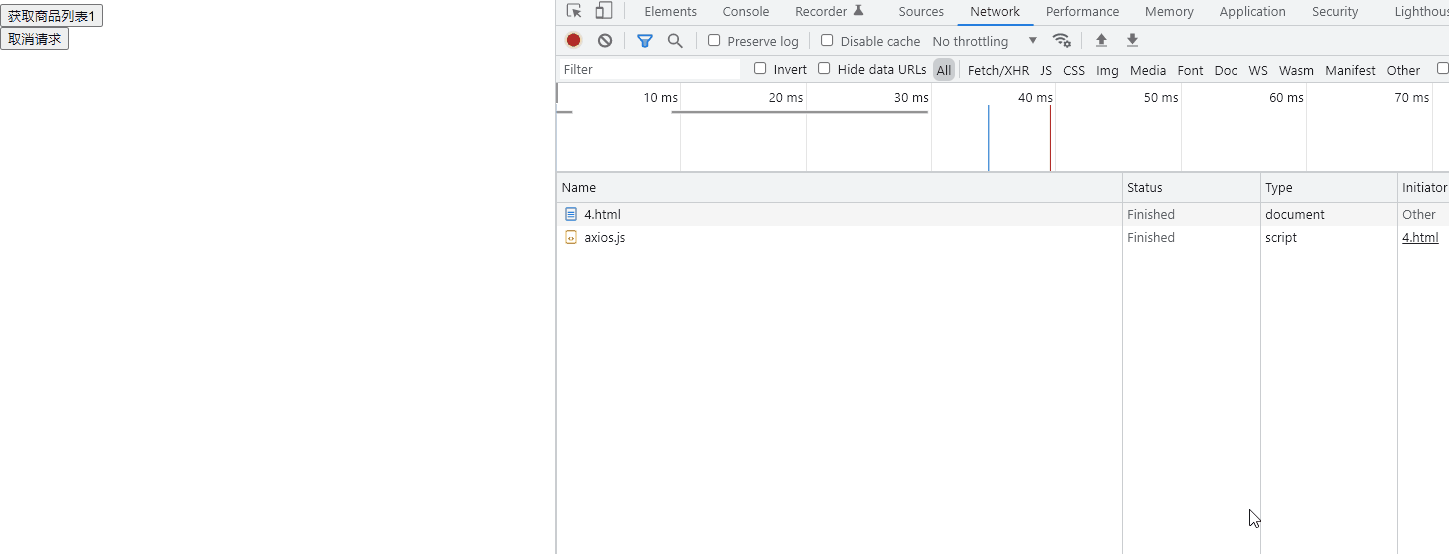The width and height of the screenshot is (1449, 554).
Task: Activate the inspect element picker icon
Action: (x=574, y=11)
